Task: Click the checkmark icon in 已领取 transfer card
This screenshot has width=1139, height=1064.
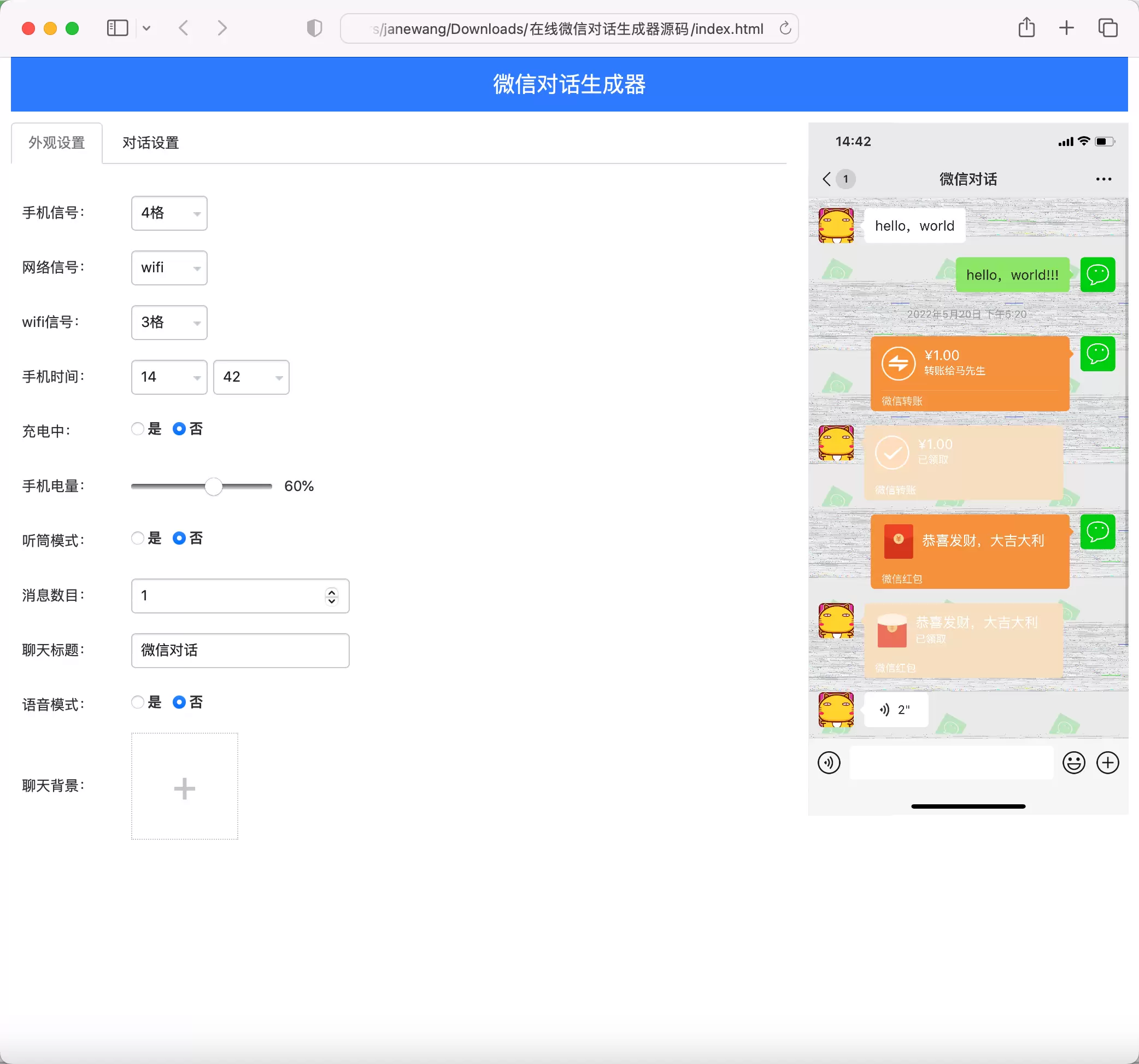Action: tap(892, 453)
